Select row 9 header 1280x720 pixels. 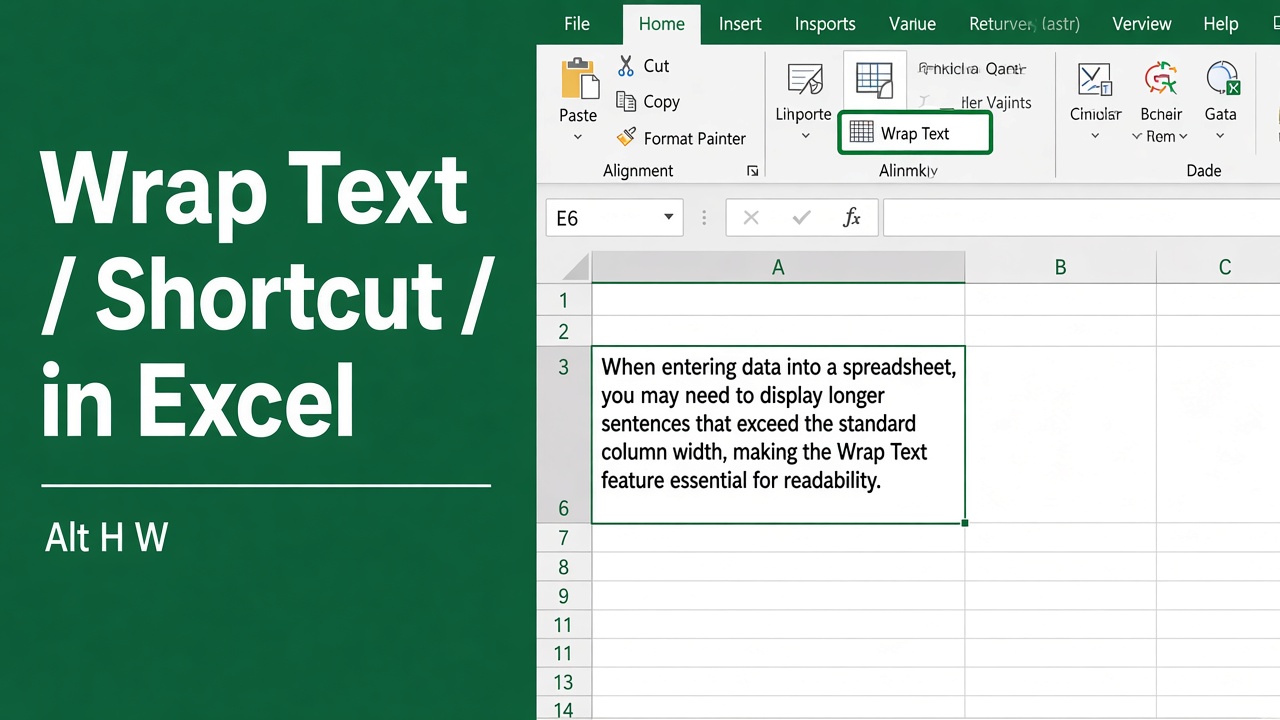[x=564, y=596]
